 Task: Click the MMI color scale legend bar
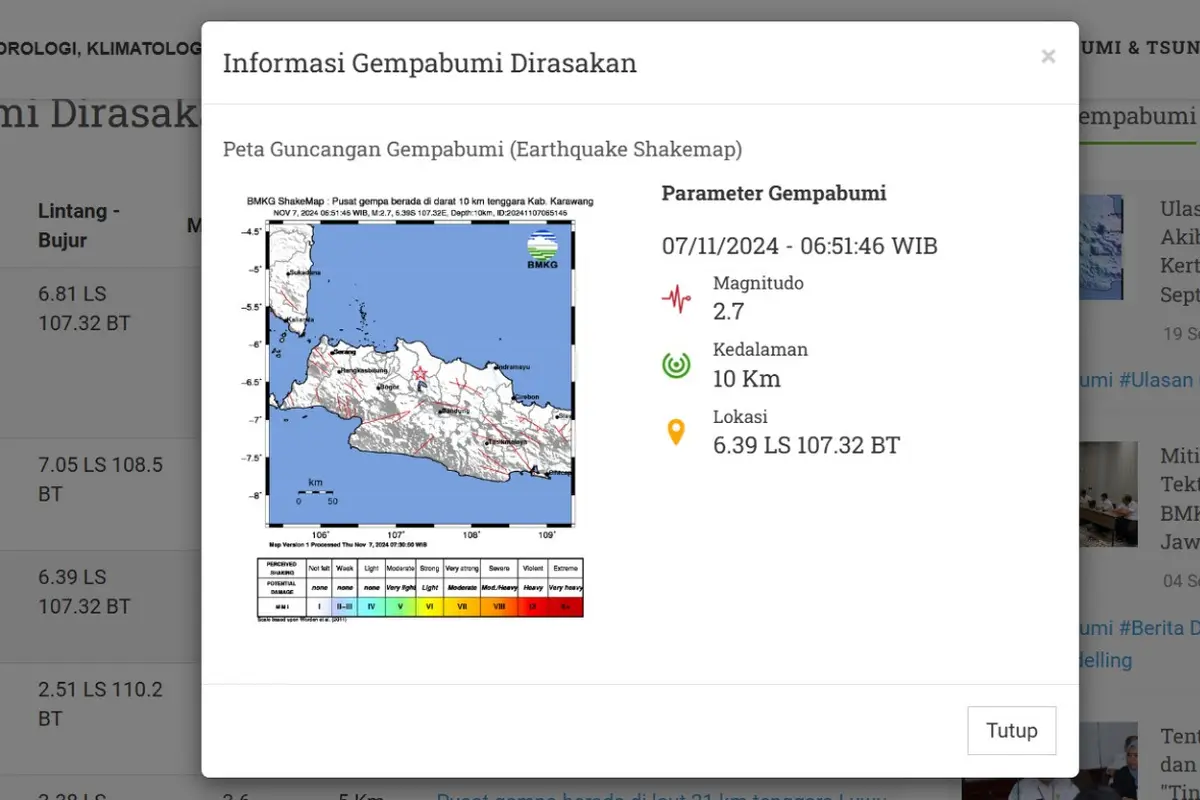(x=420, y=606)
